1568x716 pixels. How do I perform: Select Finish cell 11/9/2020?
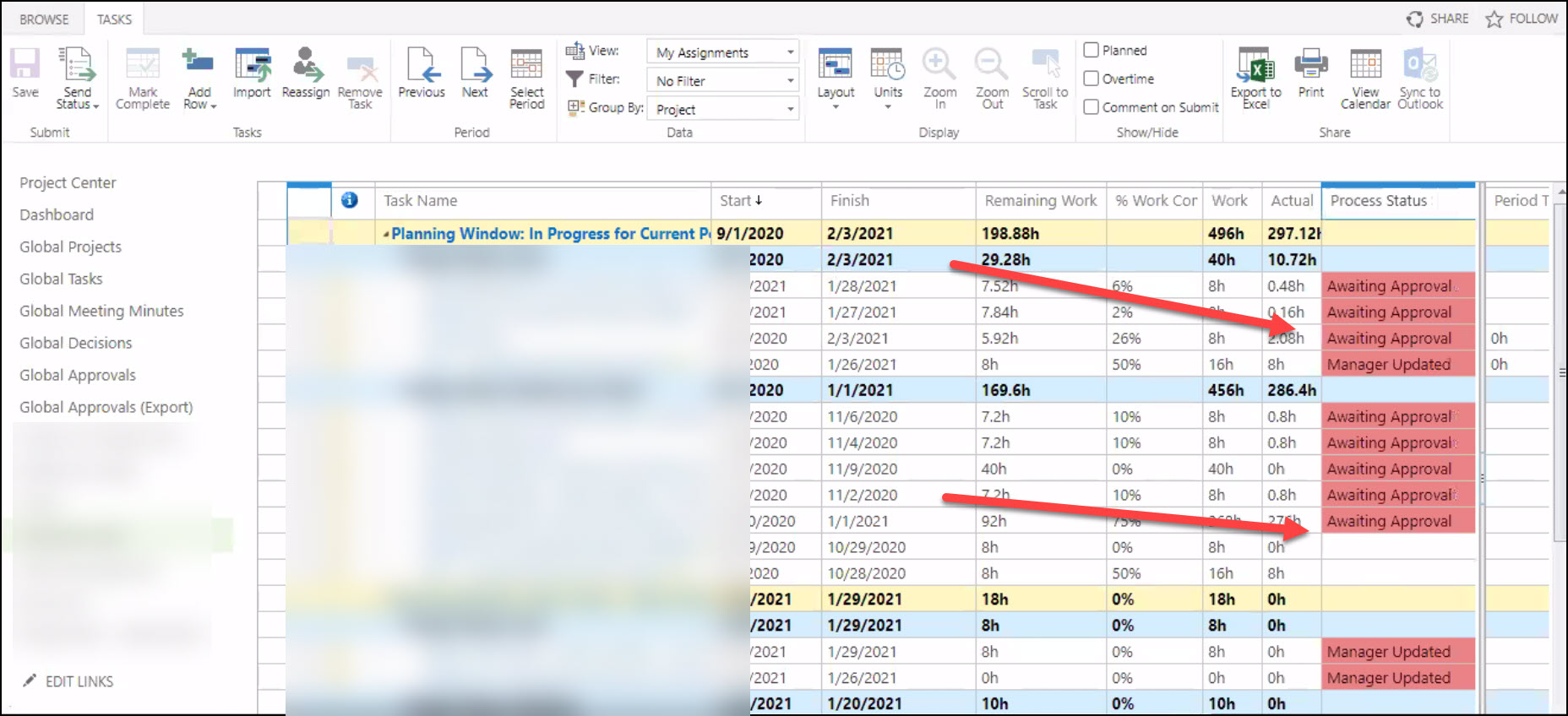[x=898, y=469]
